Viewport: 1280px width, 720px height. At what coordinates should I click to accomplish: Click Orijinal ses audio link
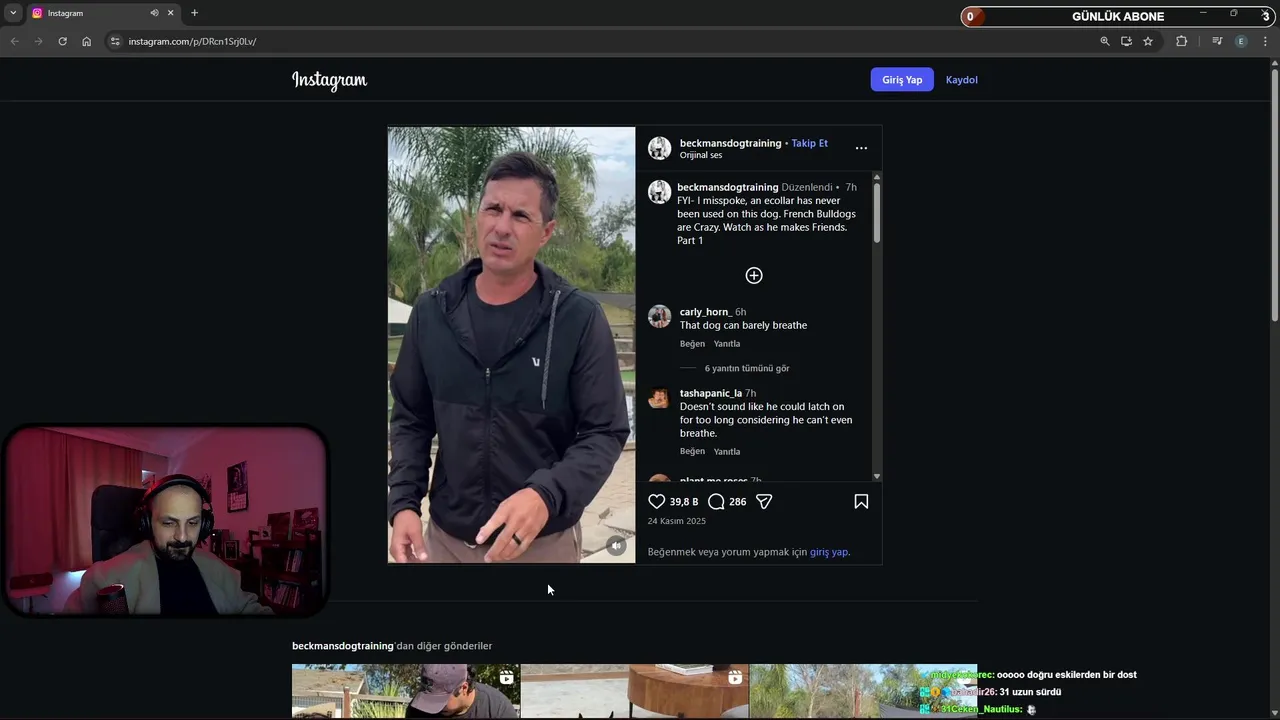[701, 155]
